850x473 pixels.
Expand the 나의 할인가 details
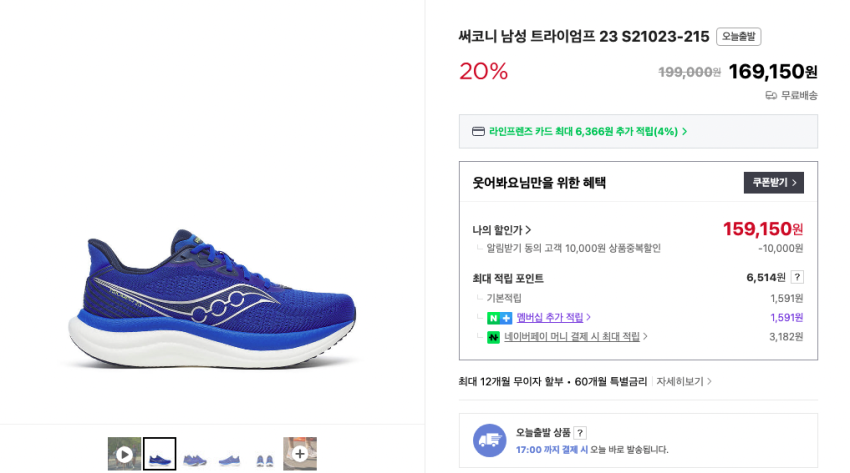click(x=502, y=230)
